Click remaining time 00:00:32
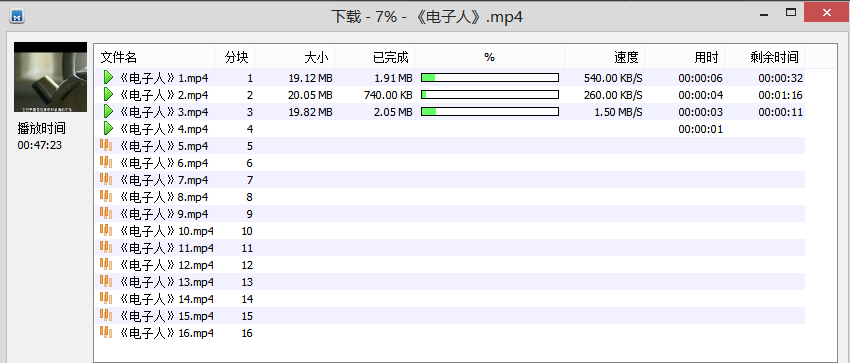The width and height of the screenshot is (850, 363). tap(781, 78)
